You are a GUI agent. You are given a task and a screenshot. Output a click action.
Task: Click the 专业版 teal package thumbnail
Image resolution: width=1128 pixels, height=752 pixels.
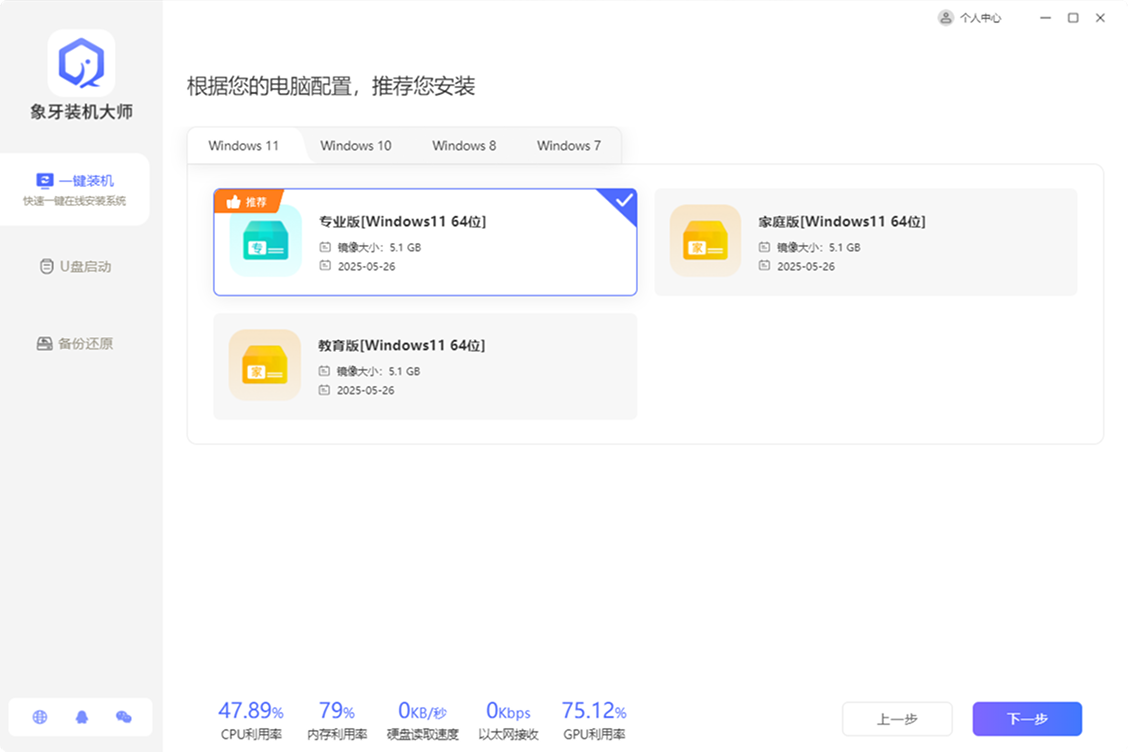tap(264, 242)
